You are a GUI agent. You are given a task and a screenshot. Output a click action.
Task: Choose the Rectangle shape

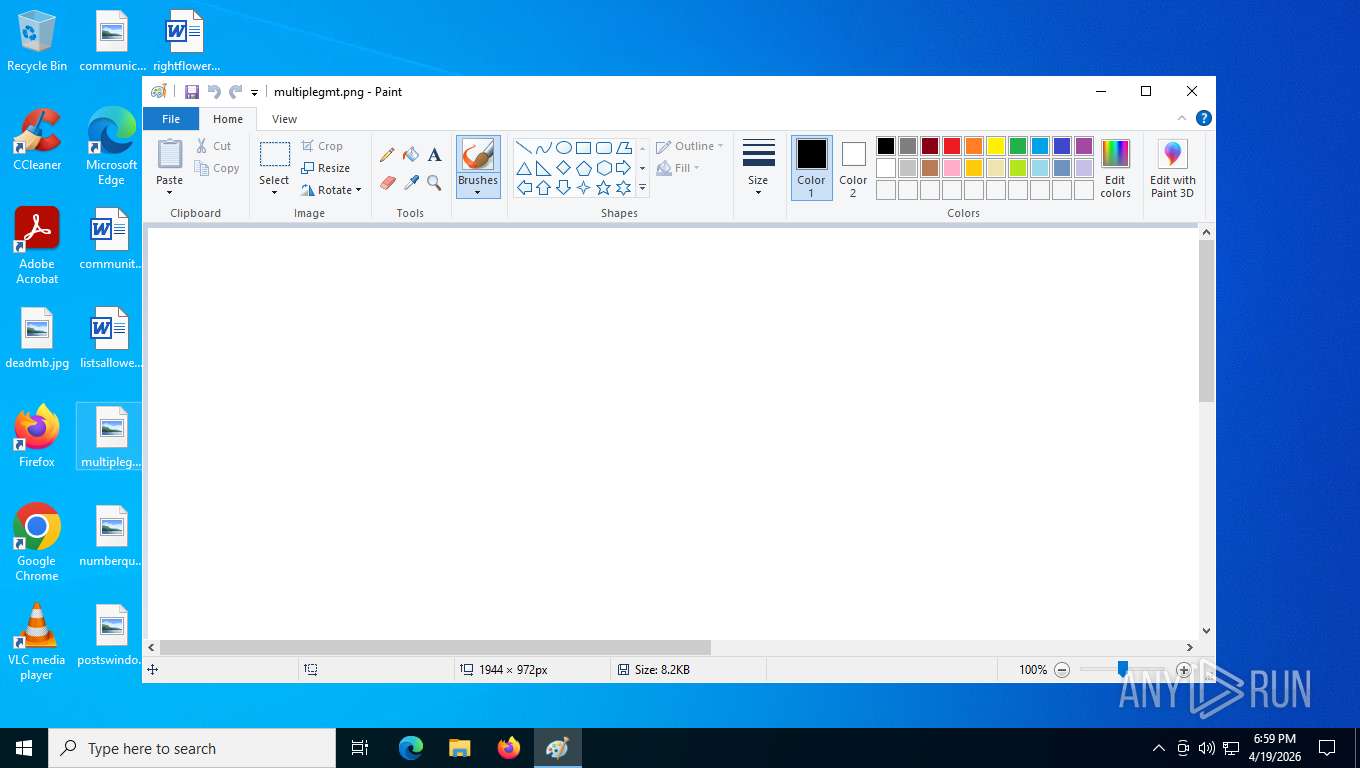(x=583, y=147)
